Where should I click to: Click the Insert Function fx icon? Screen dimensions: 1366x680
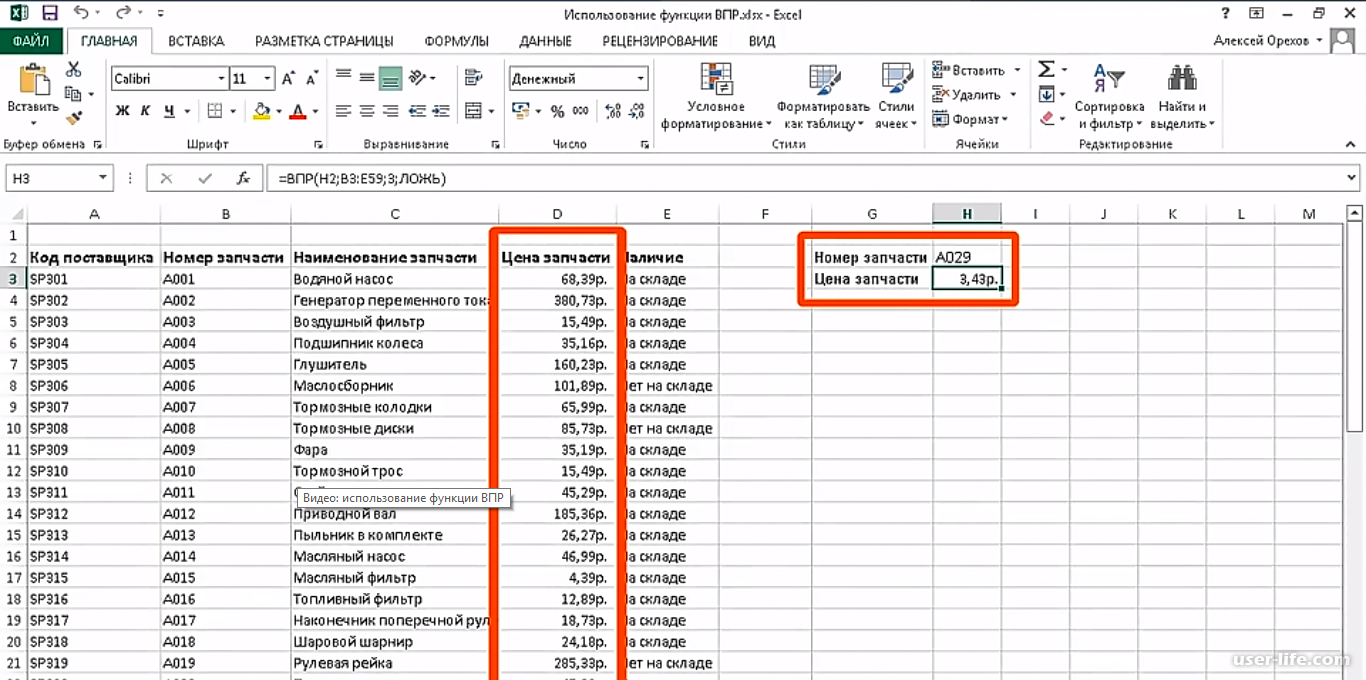click(x=243, y=178)
